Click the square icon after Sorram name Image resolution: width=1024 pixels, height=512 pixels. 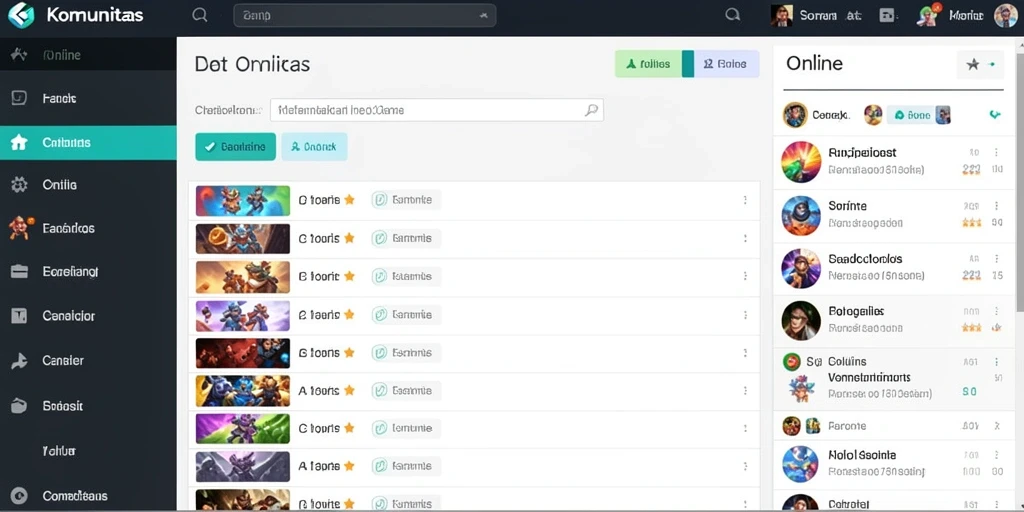point(887,16)
